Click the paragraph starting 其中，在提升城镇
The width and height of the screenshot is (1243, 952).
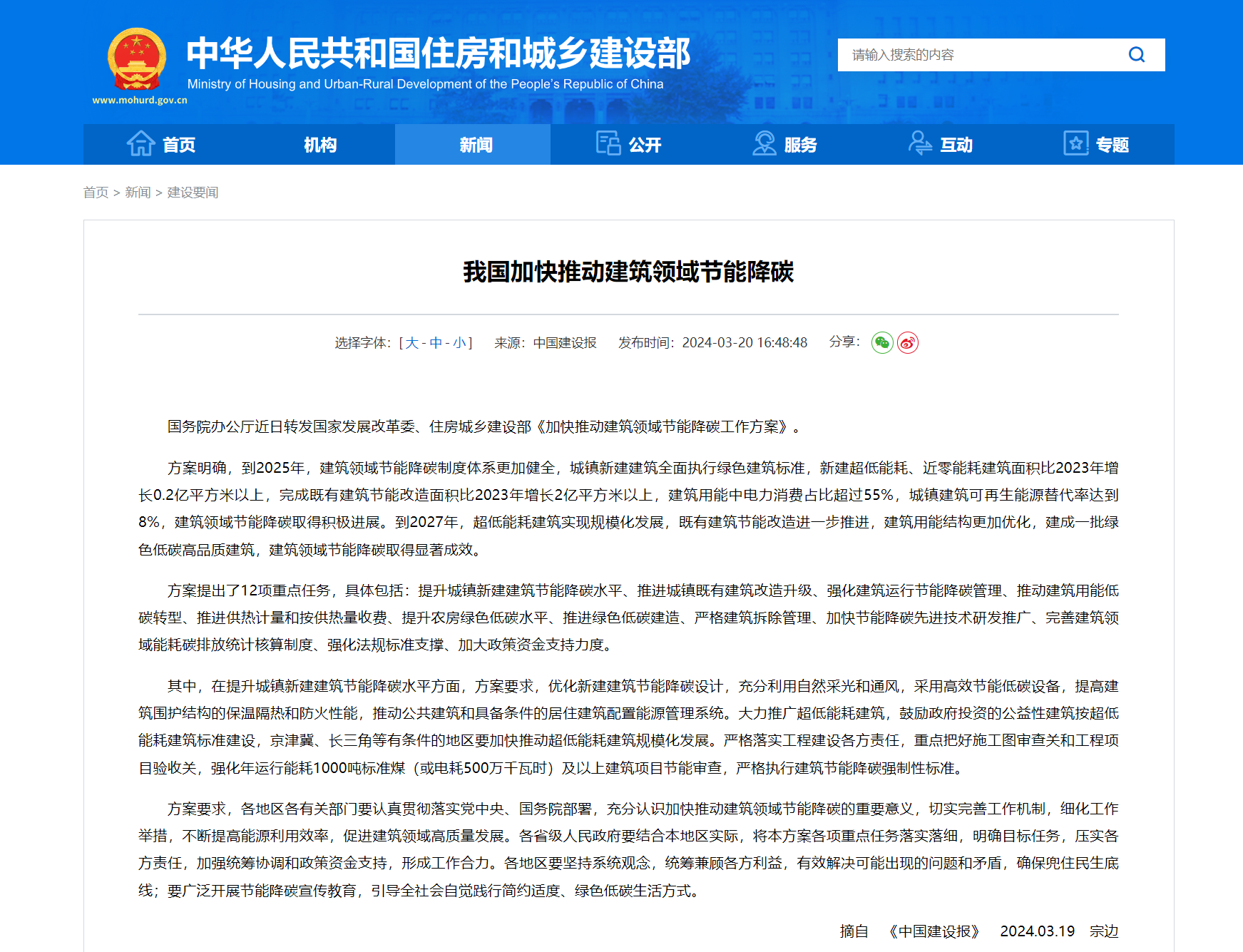pyautogui.click(x=628, y=727)
